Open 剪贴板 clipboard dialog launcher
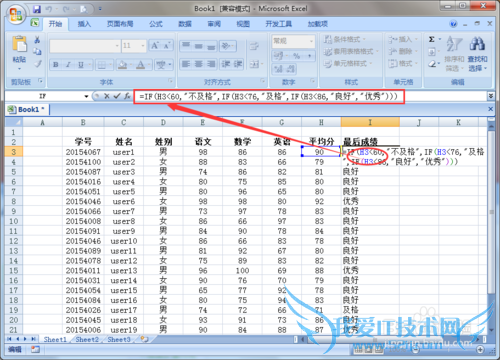 40,81
